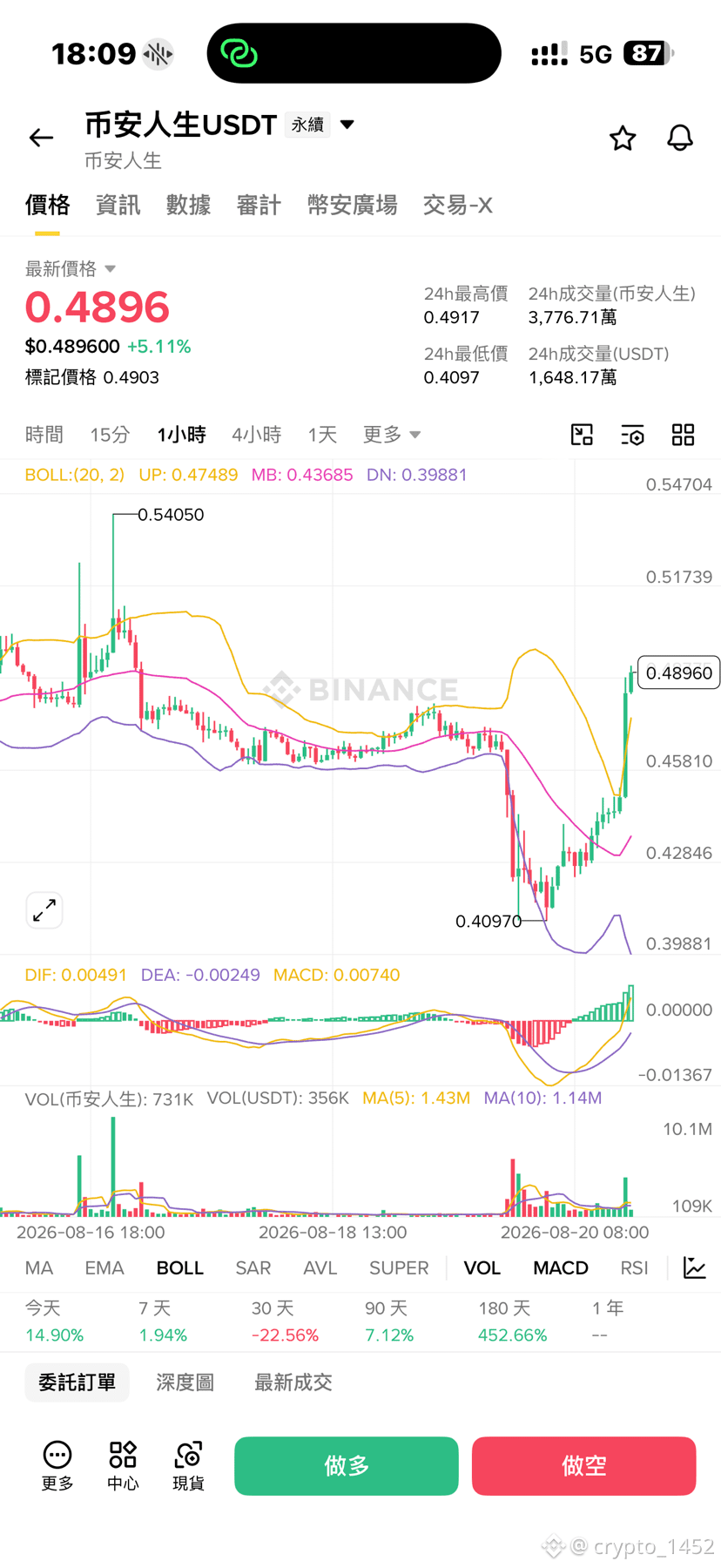The height and width of the screenshot is (1568, 721).
Task: Tap the red 做空 short button
Action: click(x=584, y=1466)
